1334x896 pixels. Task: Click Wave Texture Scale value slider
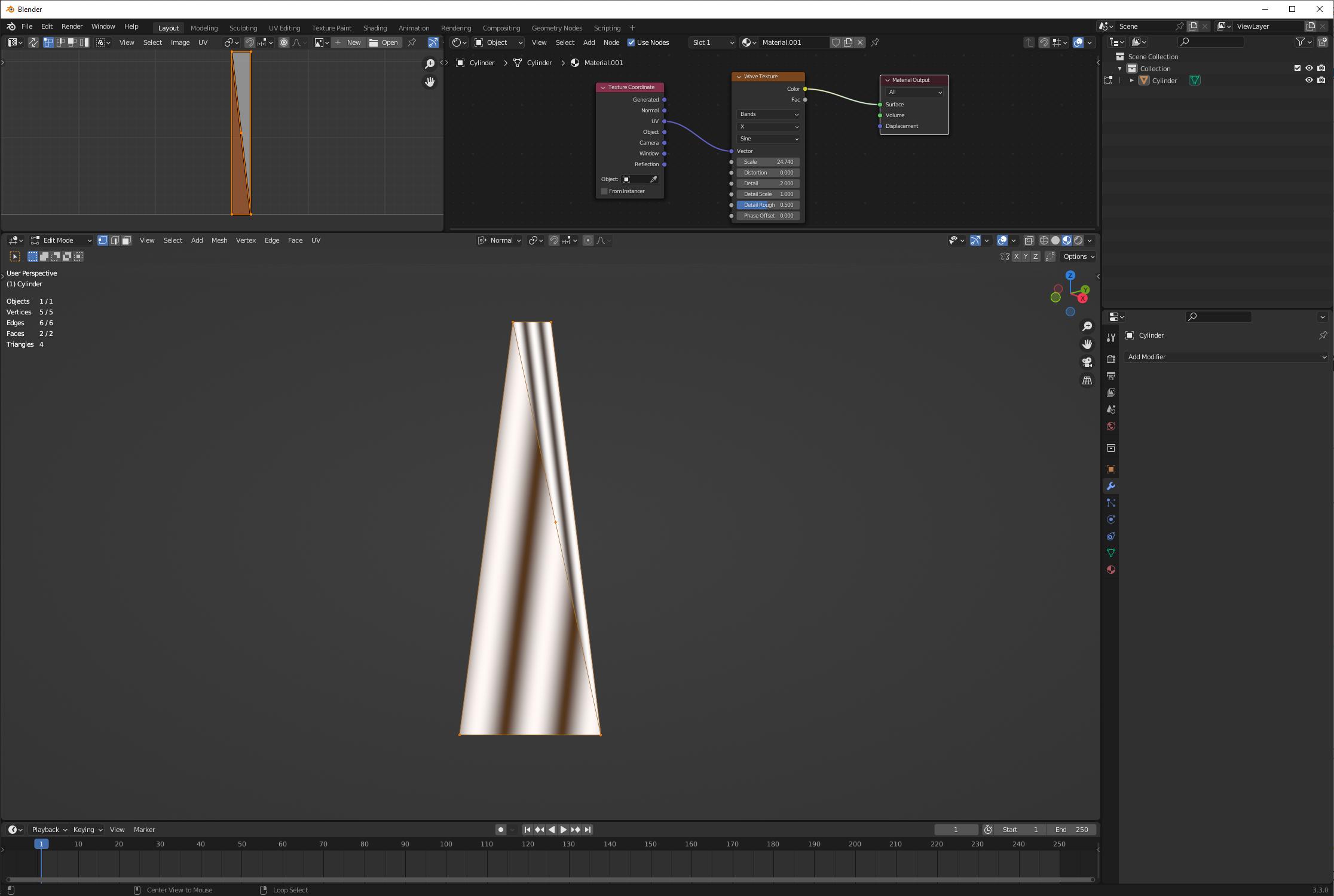point(768,162)
